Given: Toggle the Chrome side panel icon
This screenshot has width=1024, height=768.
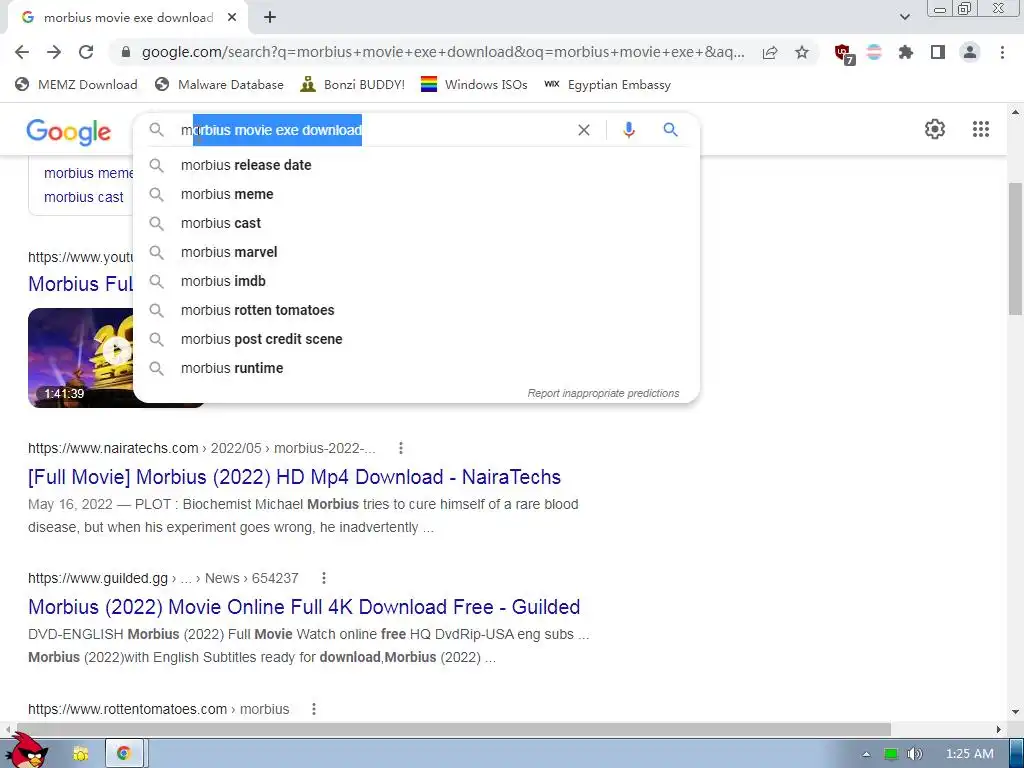Looking at the screenshot, I should click(x=938, y=52).
